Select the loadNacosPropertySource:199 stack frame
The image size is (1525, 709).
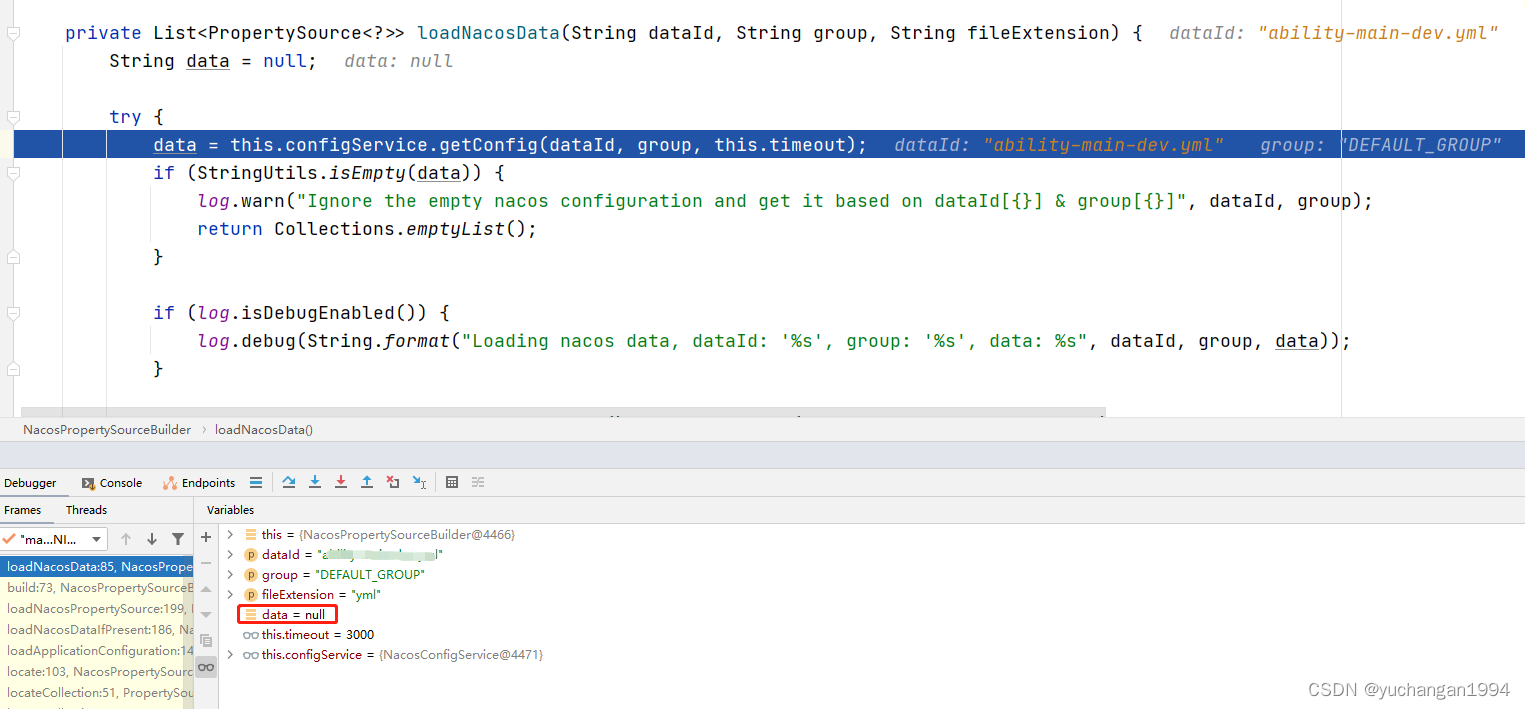click(97, 609)
